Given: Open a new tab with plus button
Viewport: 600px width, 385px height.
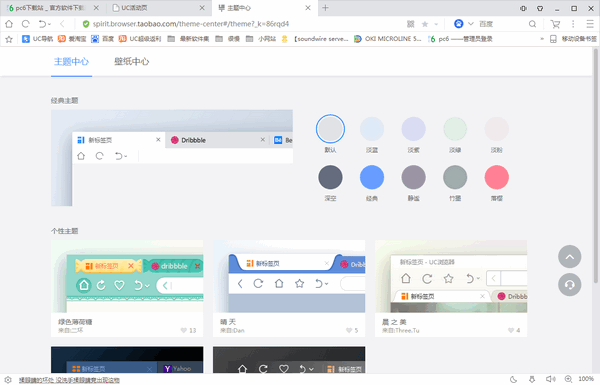Looking at the screenshot, I should (325, 8).
